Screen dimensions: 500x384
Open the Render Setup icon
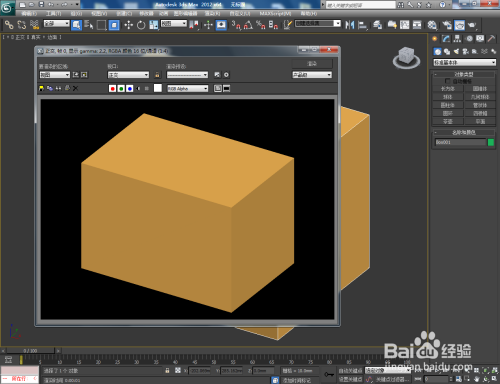coord(447,25)
